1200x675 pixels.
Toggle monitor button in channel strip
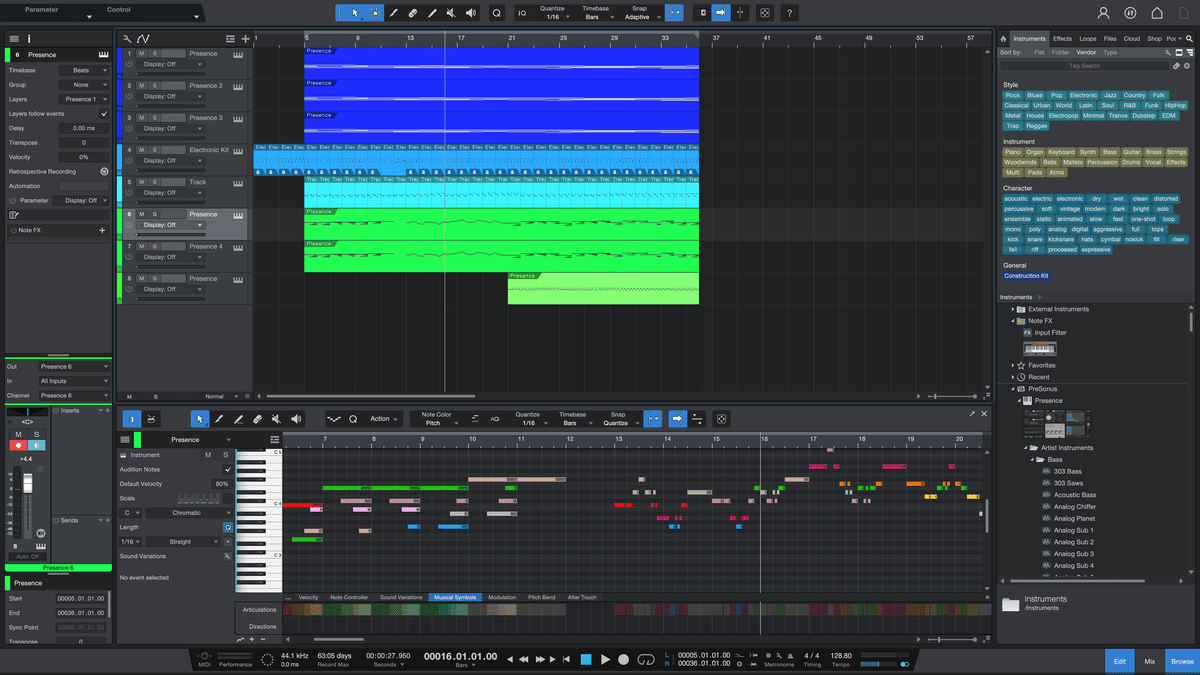click(x=37, y=444)
